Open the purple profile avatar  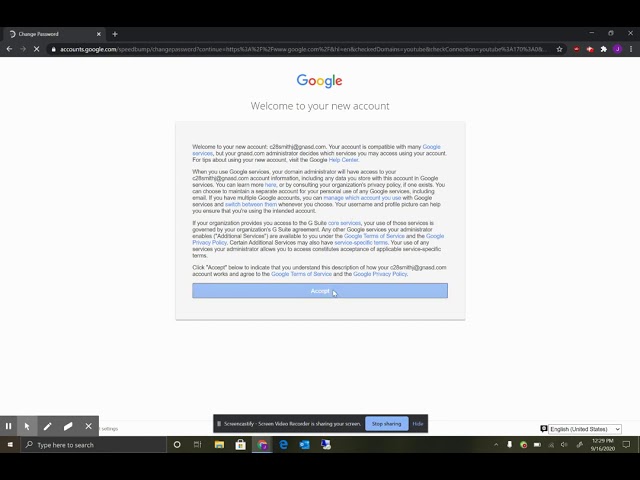pos(618,49)
